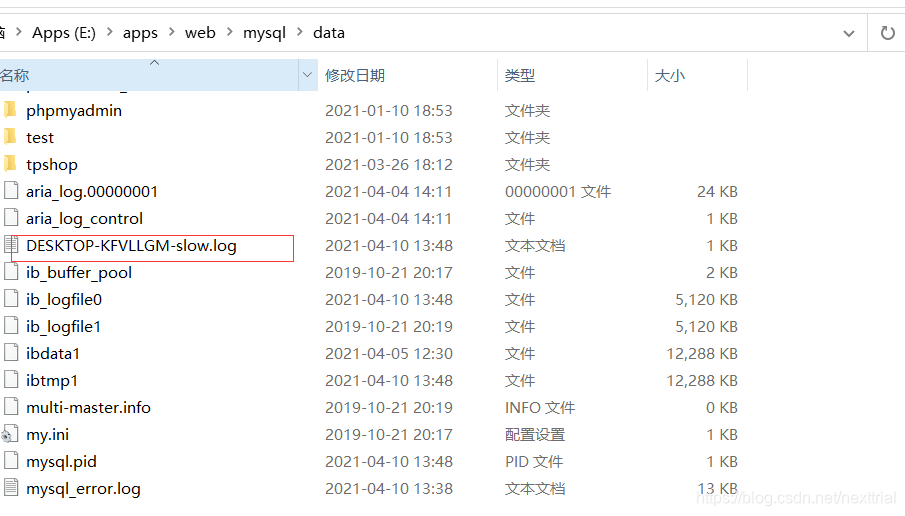The width and height of the screenshot is (905, 516).
Task: Click mysql_error.log date 2021-04-10 13:38
Action: [x=389, y=488]
